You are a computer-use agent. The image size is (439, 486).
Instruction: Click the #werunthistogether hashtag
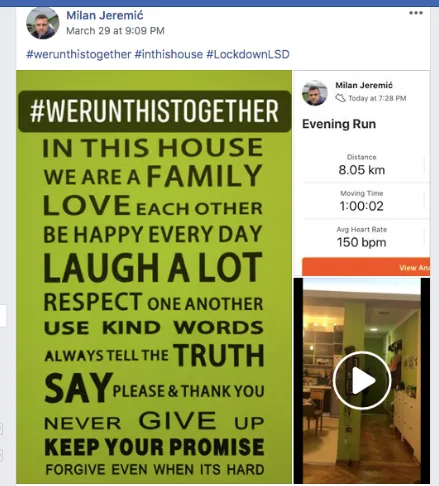[78, 54]
